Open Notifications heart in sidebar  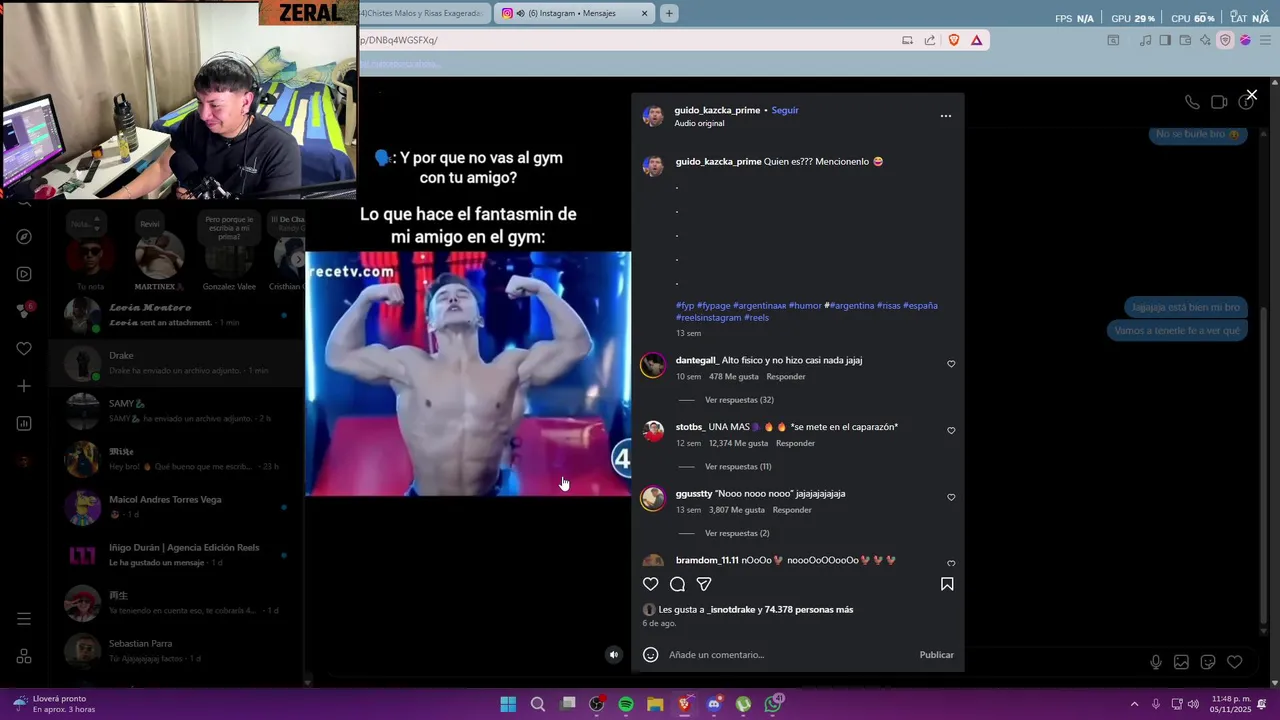pos(24,349)
